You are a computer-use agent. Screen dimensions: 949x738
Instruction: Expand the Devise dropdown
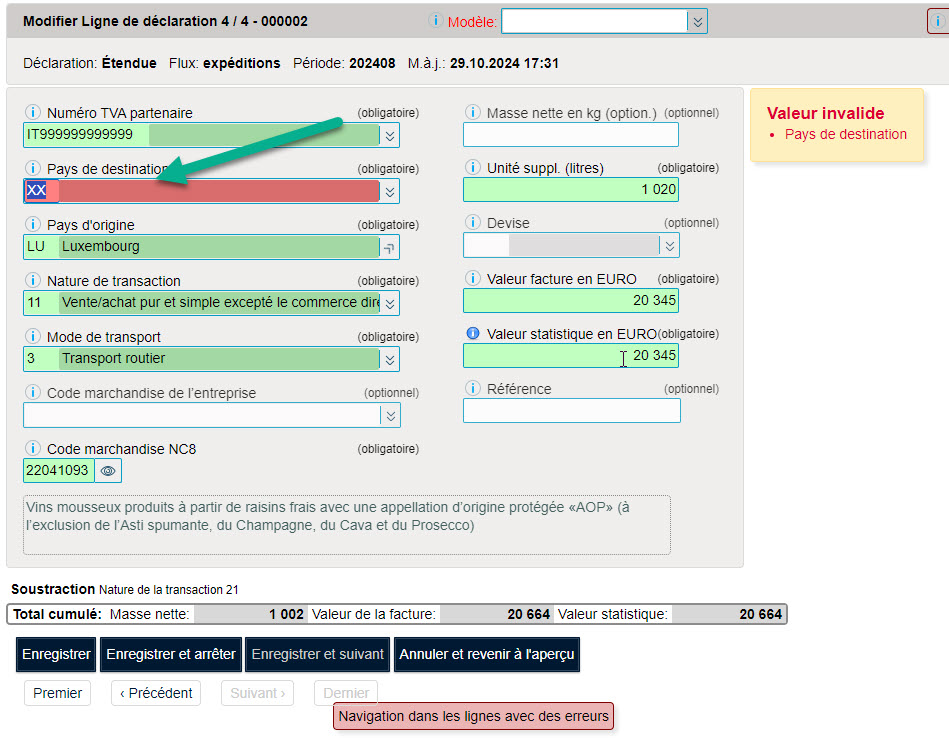point(670,246)
